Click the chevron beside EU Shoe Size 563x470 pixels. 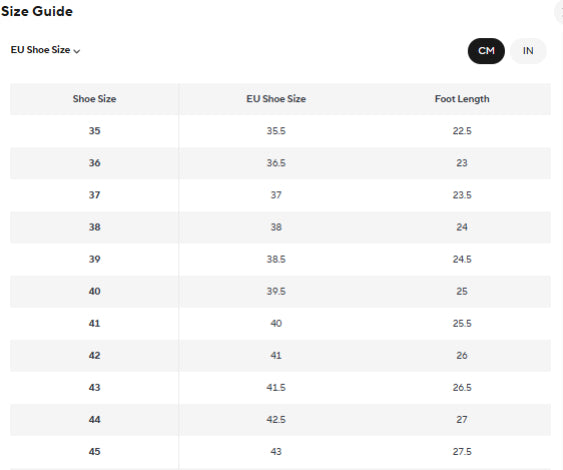(x=76, y=51)
